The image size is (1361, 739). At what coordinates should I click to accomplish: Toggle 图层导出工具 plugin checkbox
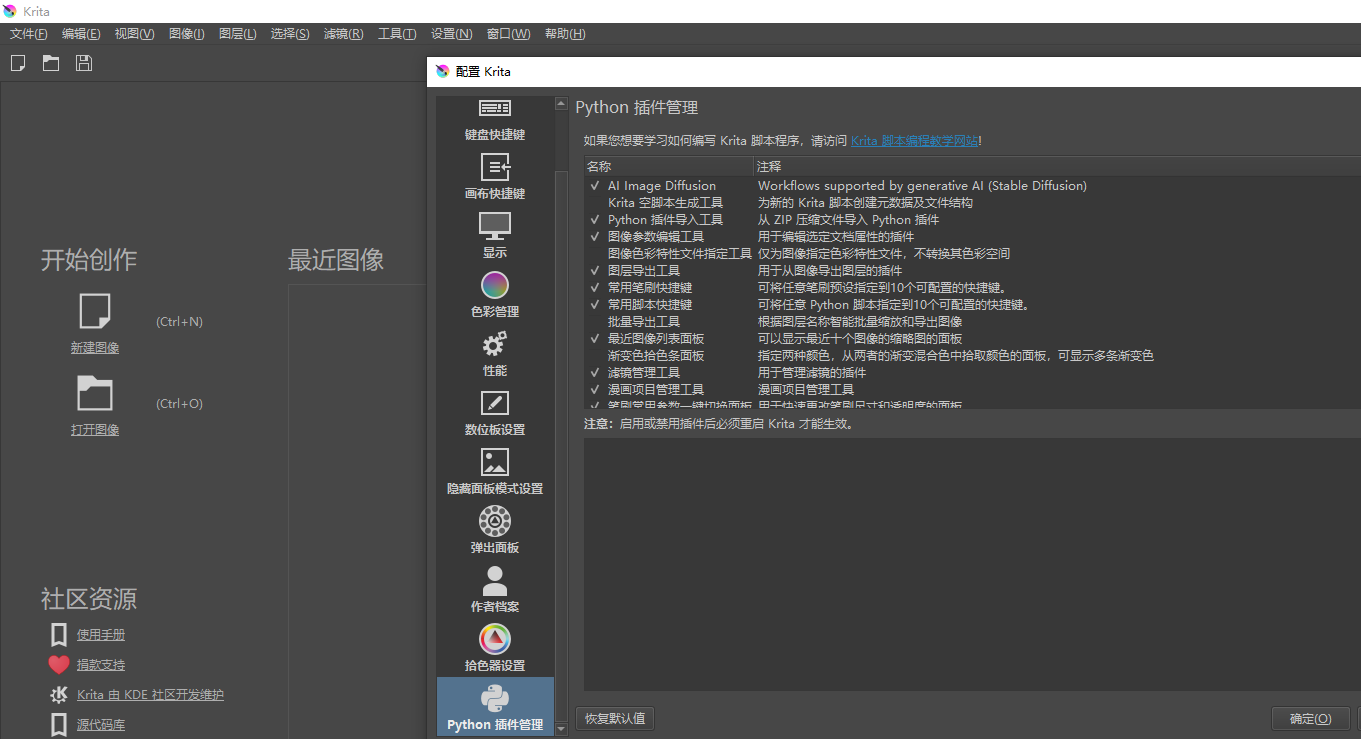coord(595,271)
